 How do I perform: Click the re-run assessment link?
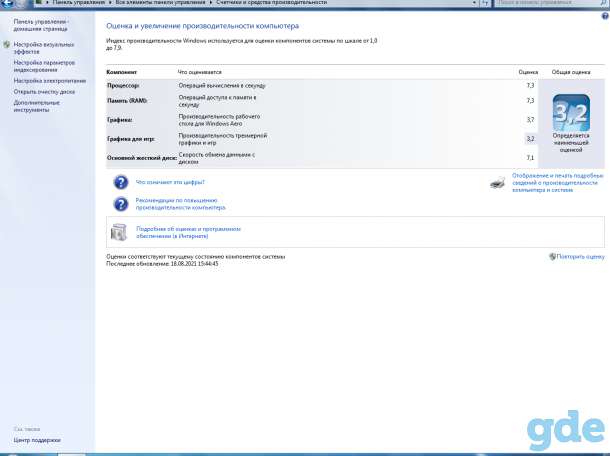(580, 256)
